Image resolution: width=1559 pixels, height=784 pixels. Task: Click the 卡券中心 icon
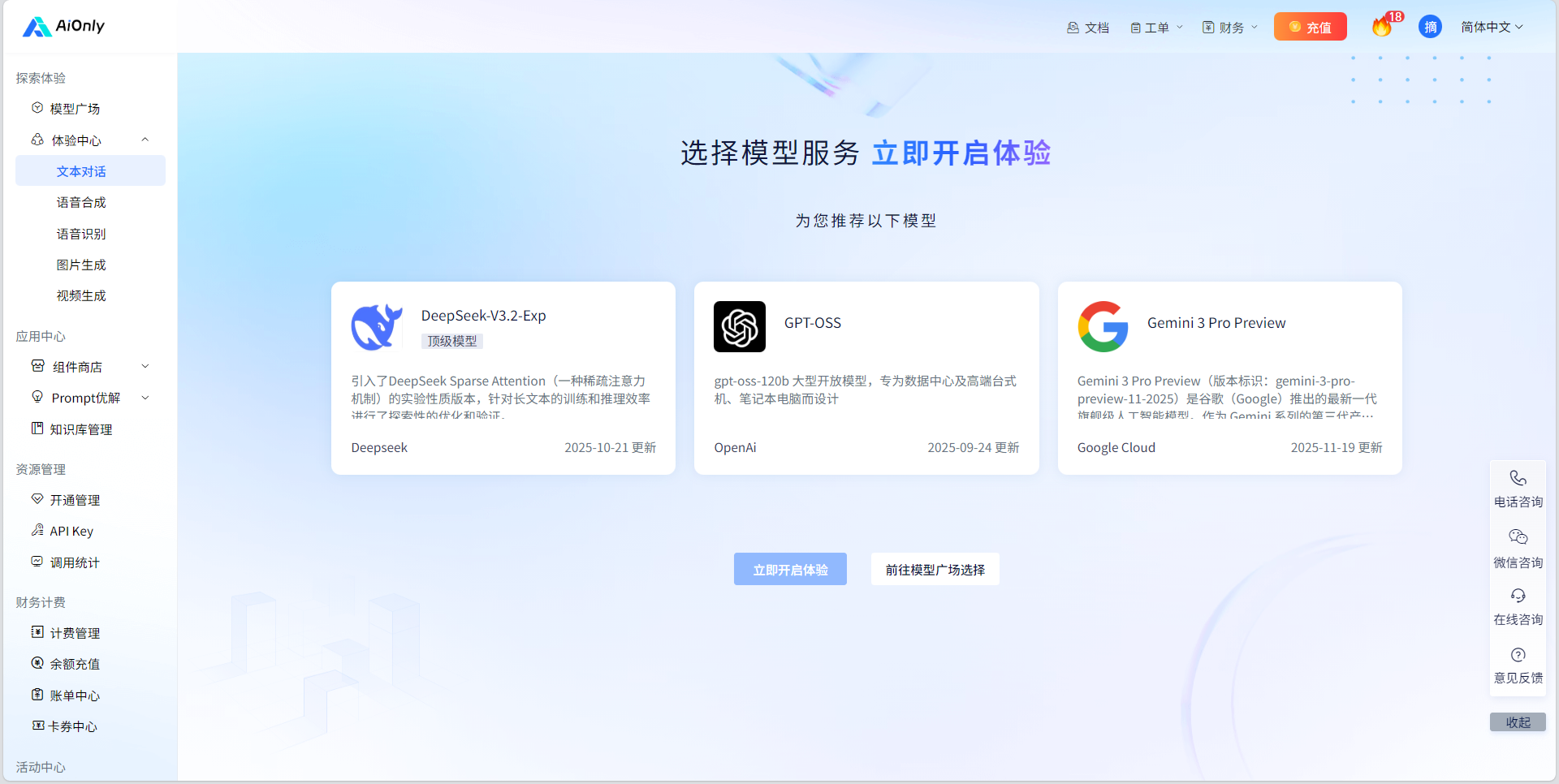tap(37, 726)
